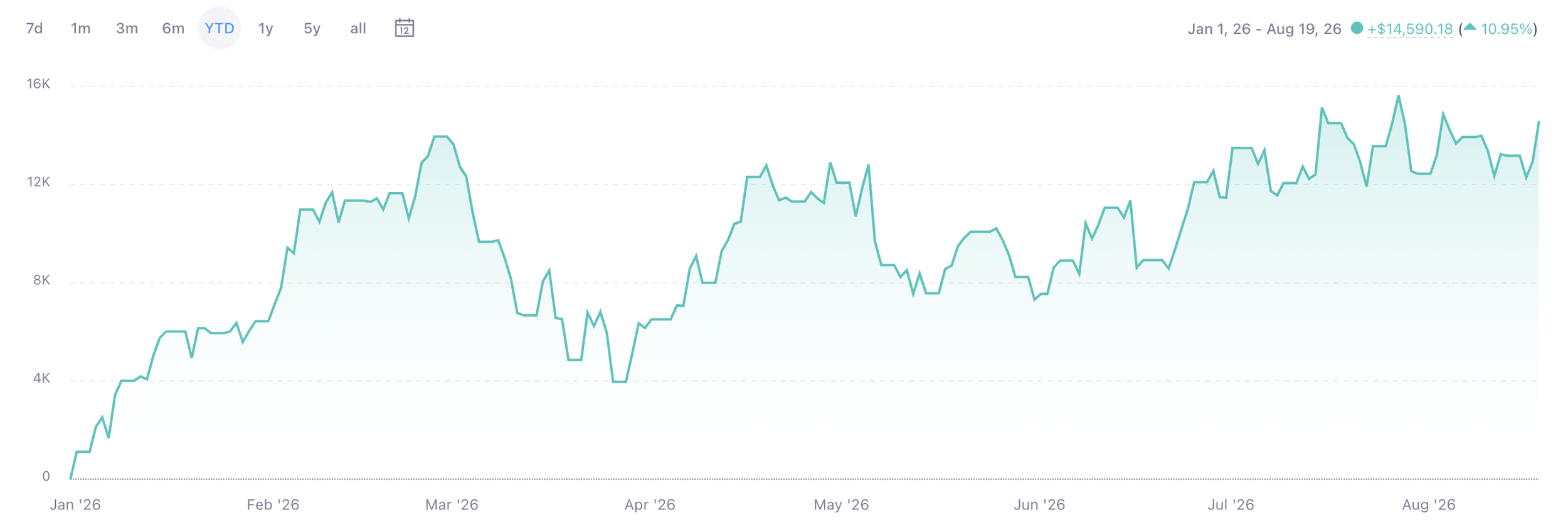Image resolution: width=1568 pixels, height=532 pixels.
Task: Choose the 5y time range
Action: (x=312, y=28)
